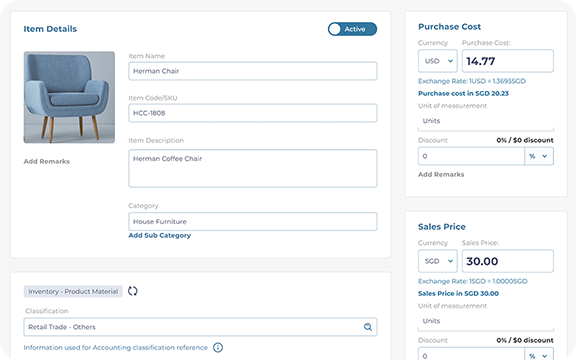Click the purchase Discount value input
Viewport: 576px width, 360px height.
[471, 156]
